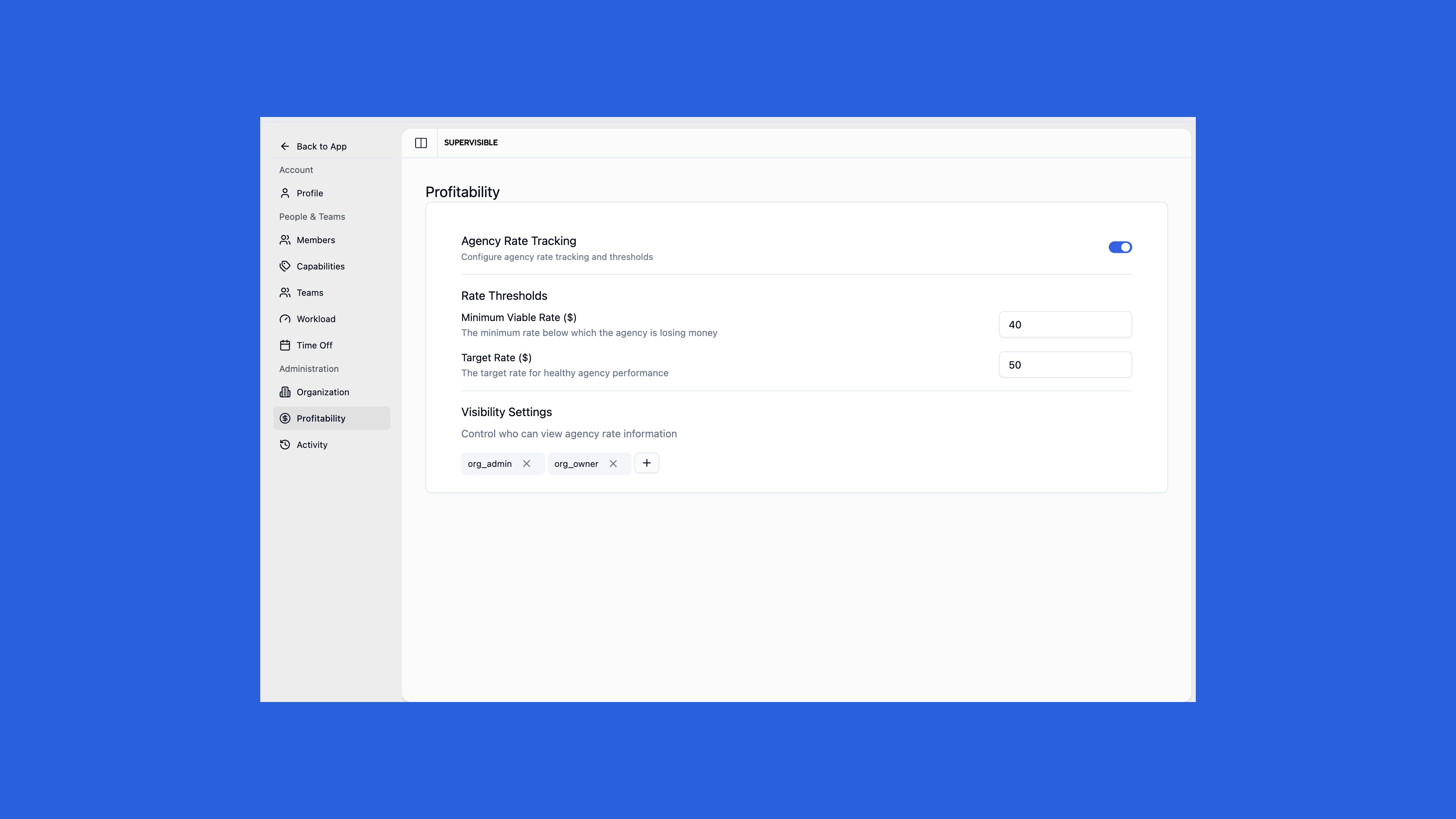Image resolution: width=1456 pixels, height=819 pixels.
Task: Click the Back to App arrow
Action: coord(285,147)
